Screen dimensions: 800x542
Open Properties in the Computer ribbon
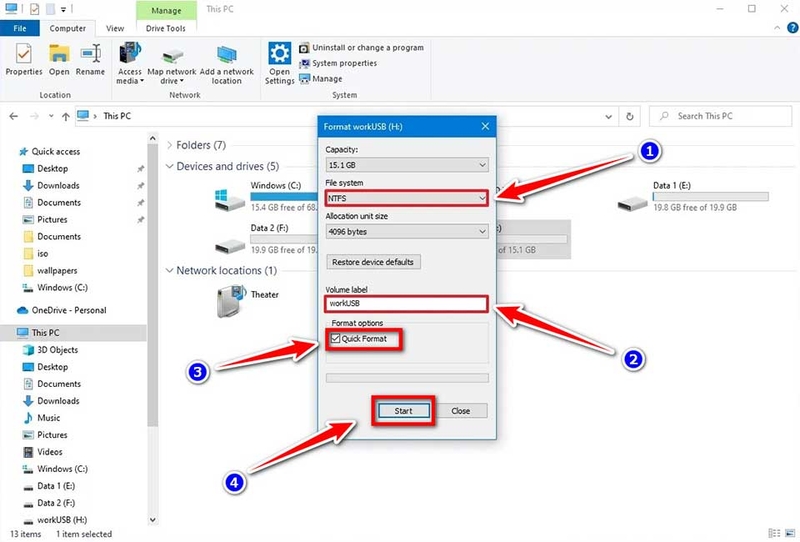click(x=23, y=60)
